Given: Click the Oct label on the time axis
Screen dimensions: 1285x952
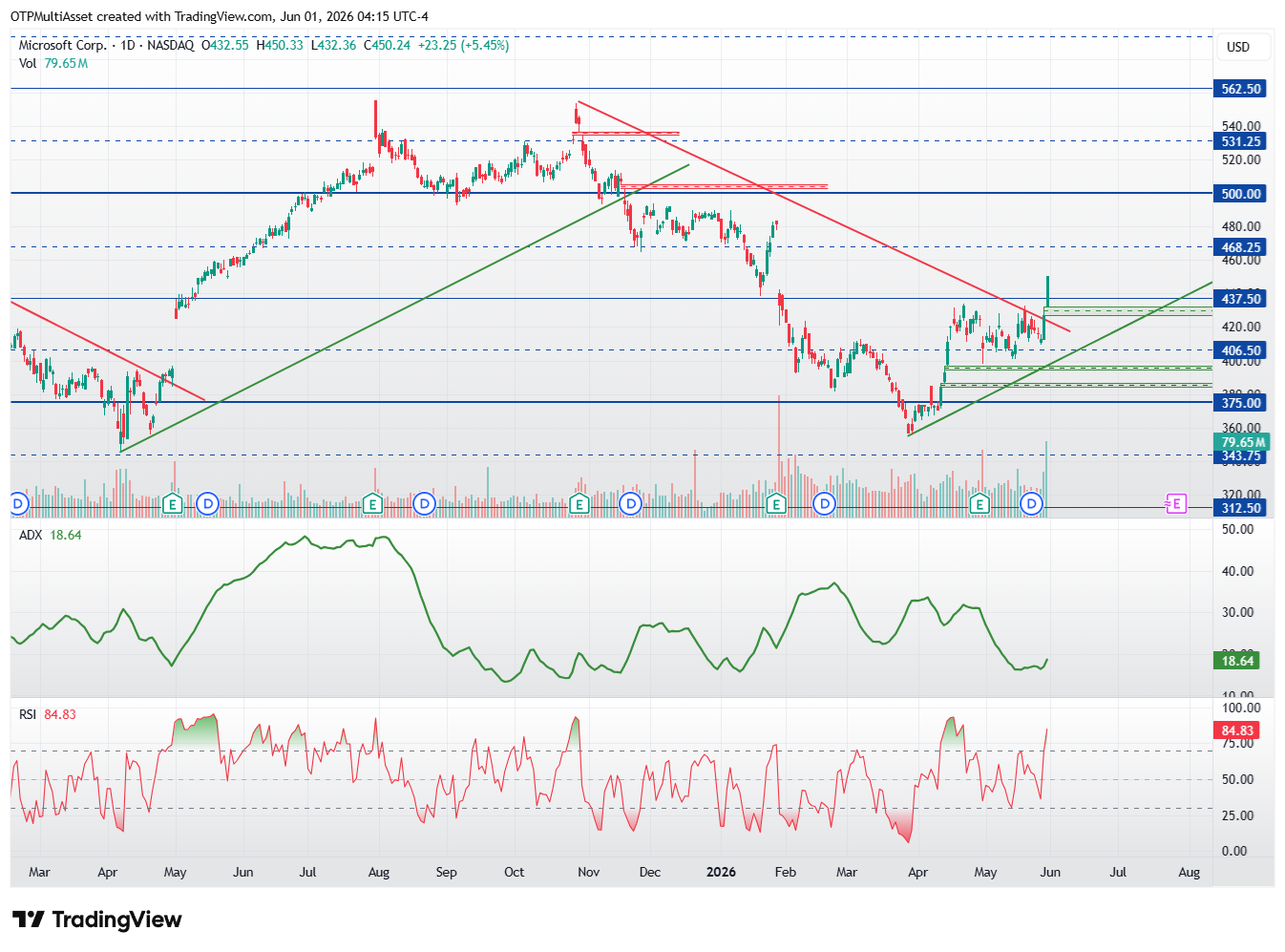Looking at the screenshot, I should 514,872.
